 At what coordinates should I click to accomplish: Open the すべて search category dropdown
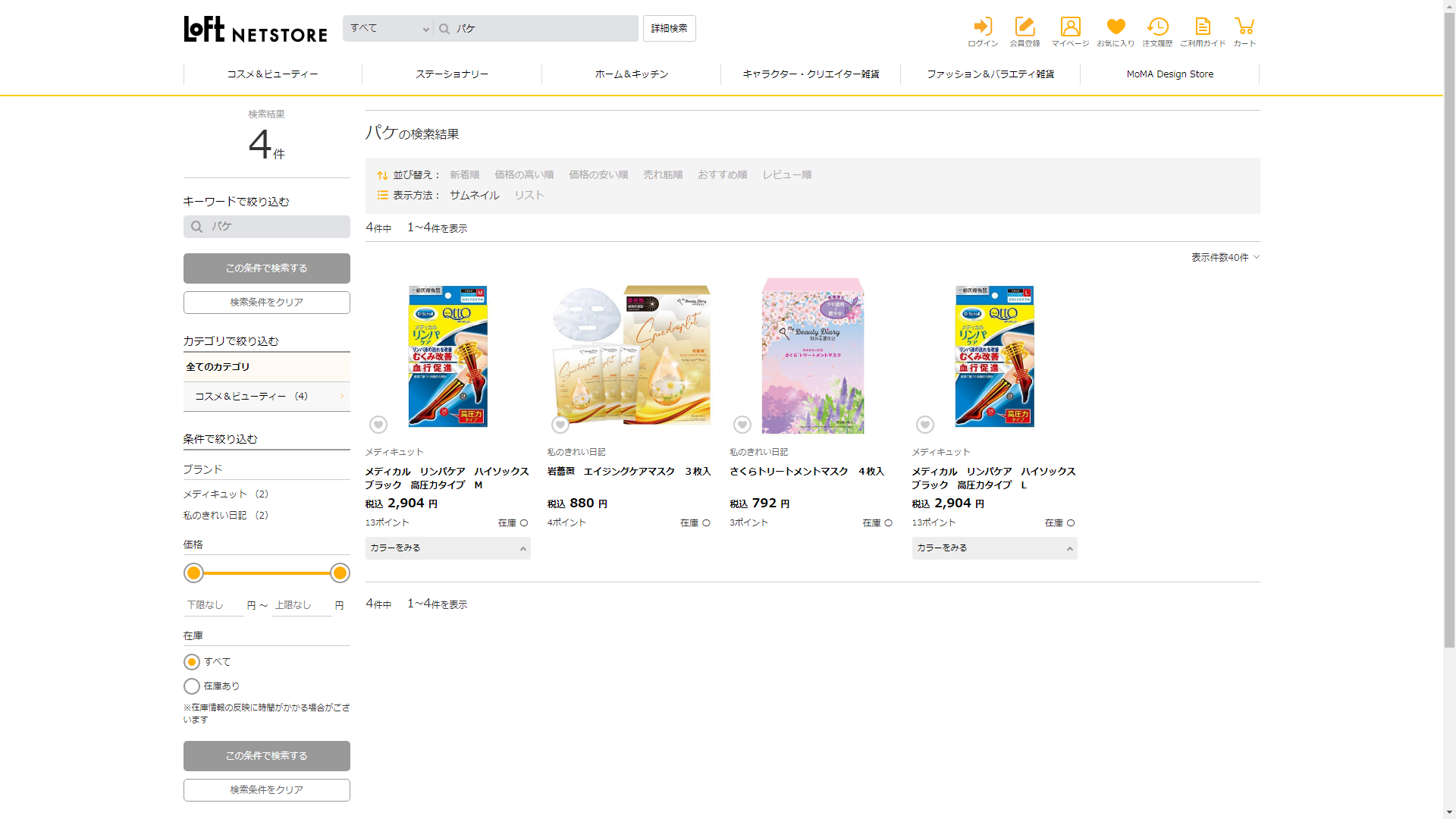(388, 29)
